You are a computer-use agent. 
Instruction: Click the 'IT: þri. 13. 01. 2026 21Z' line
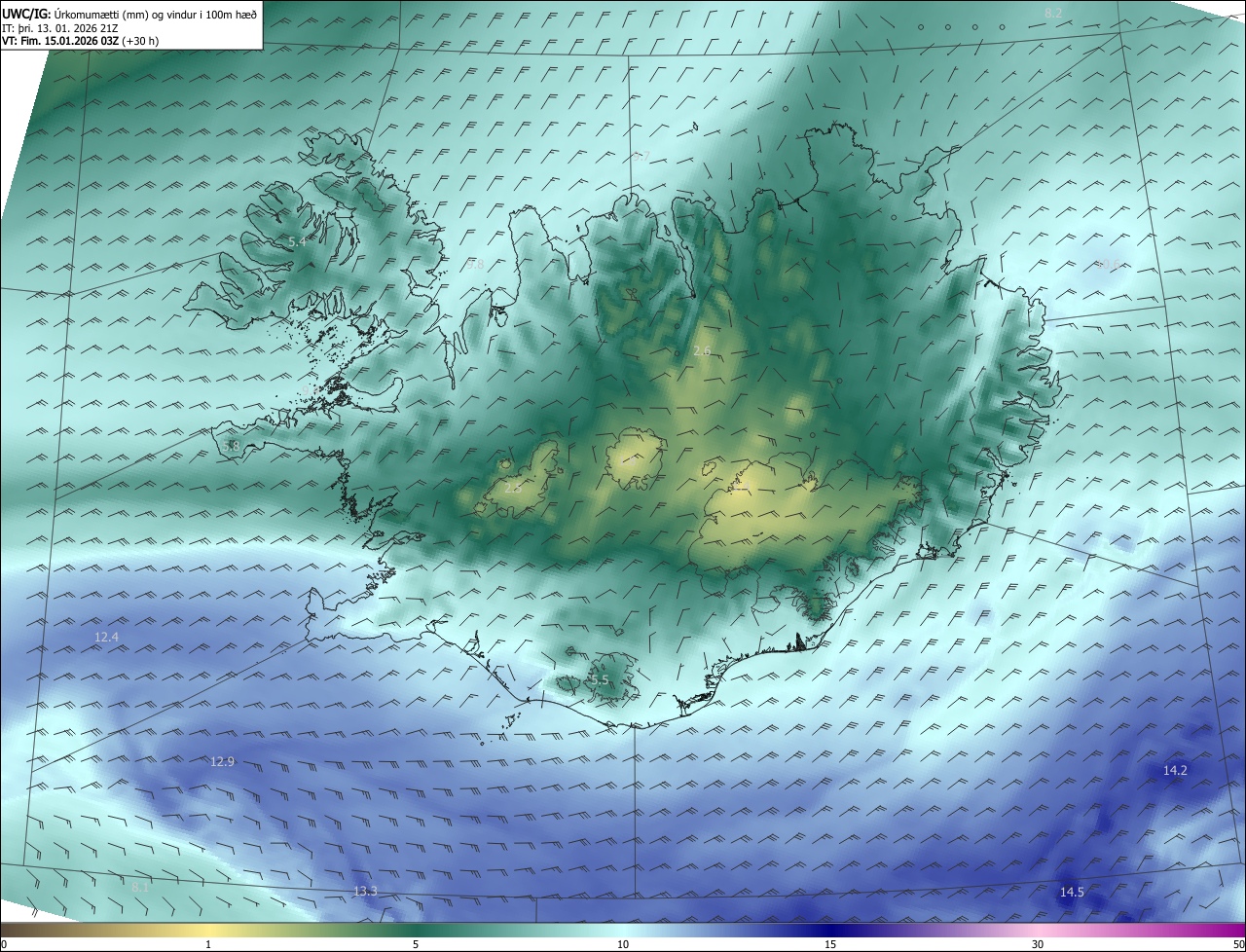tap(59, 28)
